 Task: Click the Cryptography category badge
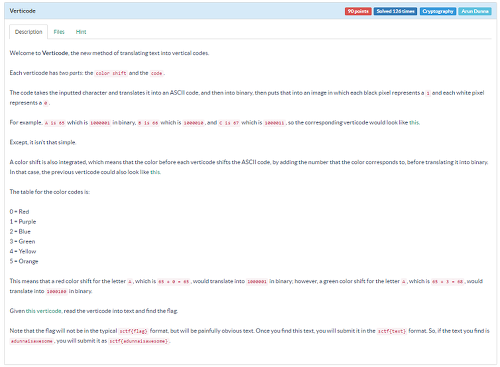[438, 11]
